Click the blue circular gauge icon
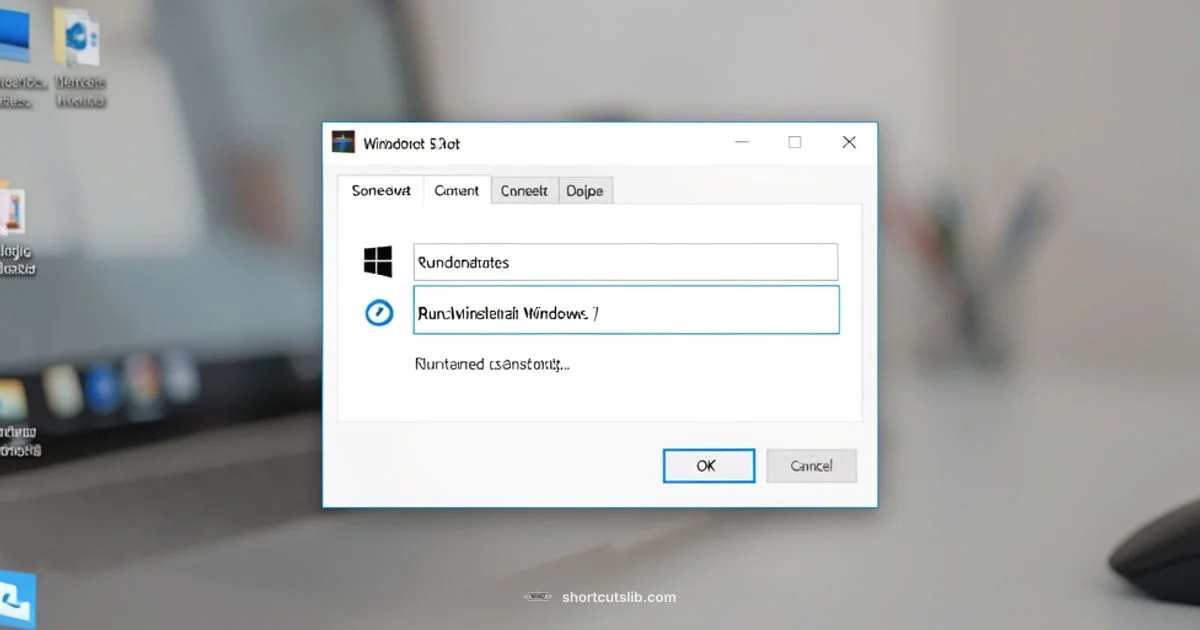The image size is (1200, 630). (x=379, y=313)
